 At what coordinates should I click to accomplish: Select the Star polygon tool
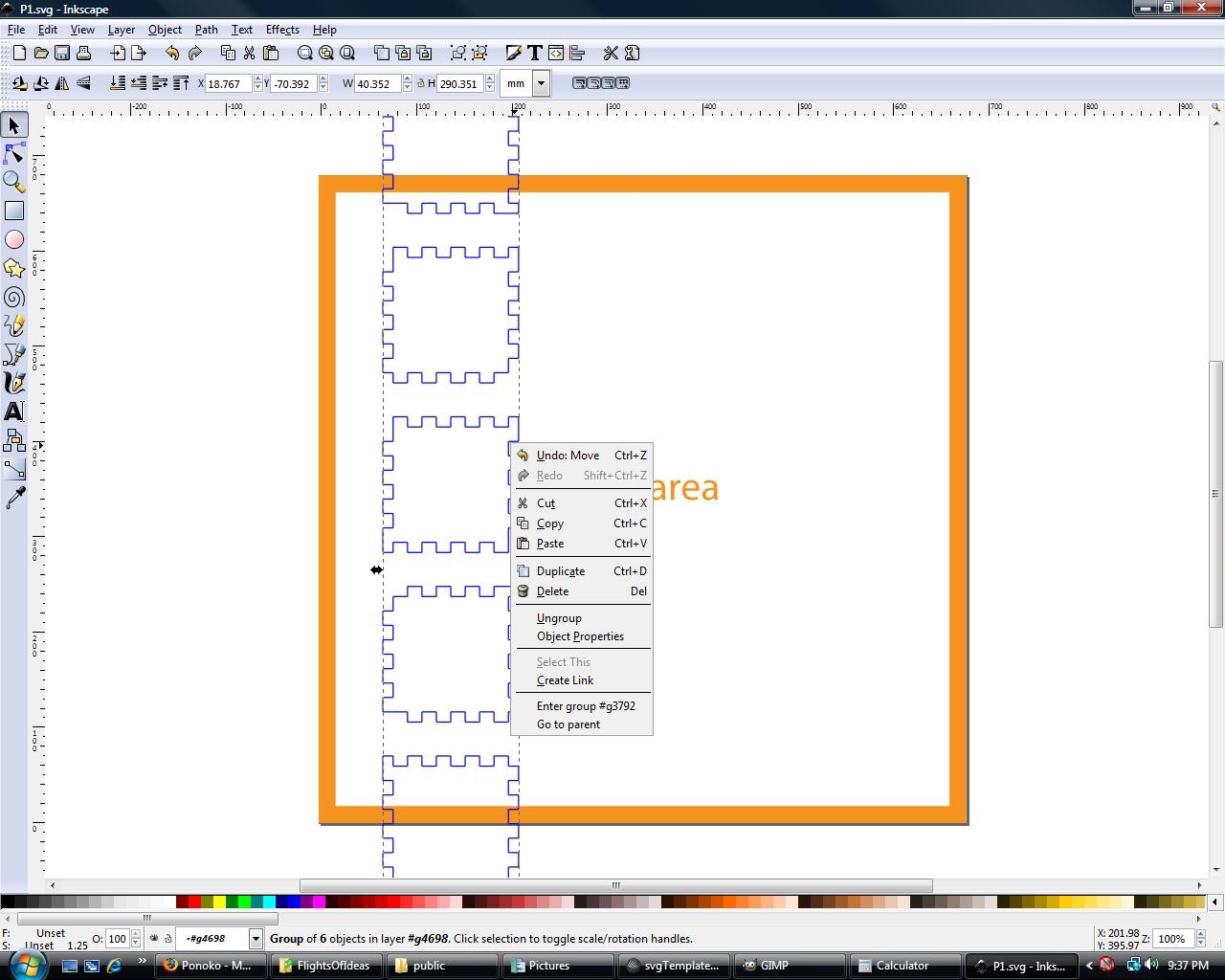(x=14, y=268)
